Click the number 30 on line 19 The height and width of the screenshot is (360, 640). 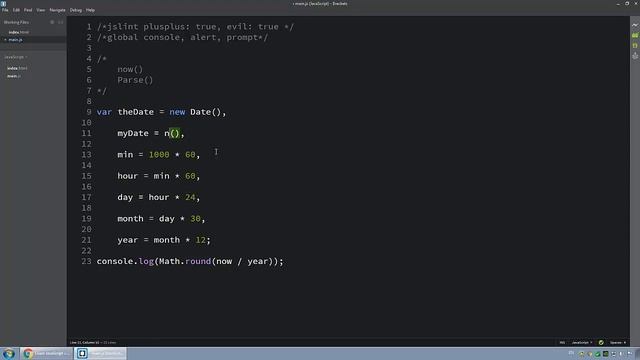tap(195, 218)
